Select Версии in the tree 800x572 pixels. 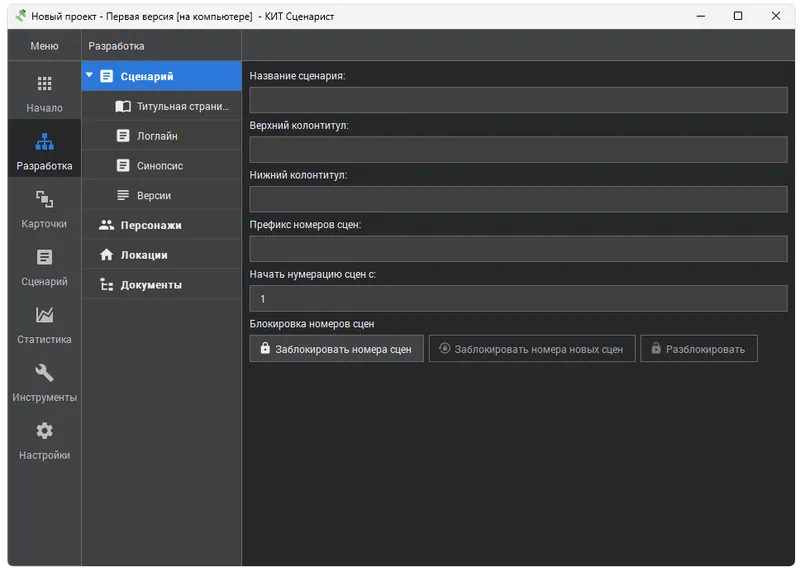[x=161, y=195]
